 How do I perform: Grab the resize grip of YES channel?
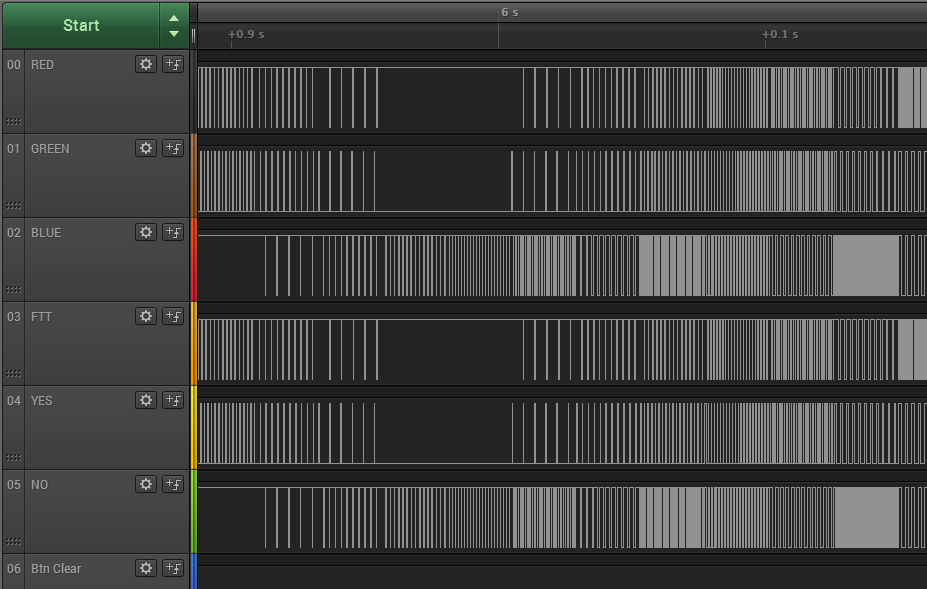point(14,458)
